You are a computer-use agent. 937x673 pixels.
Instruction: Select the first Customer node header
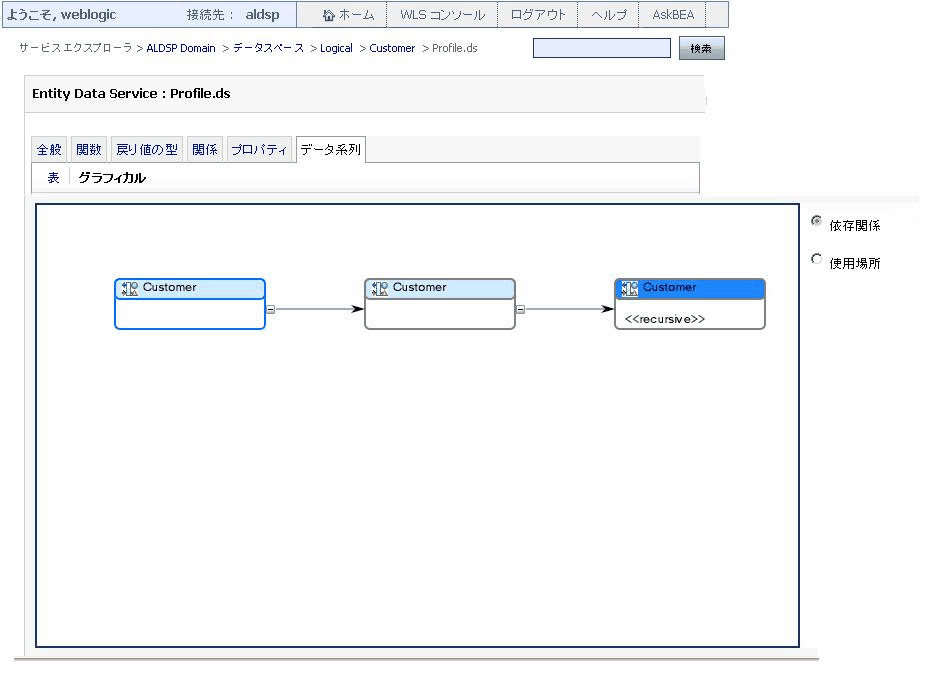[189, 289]
